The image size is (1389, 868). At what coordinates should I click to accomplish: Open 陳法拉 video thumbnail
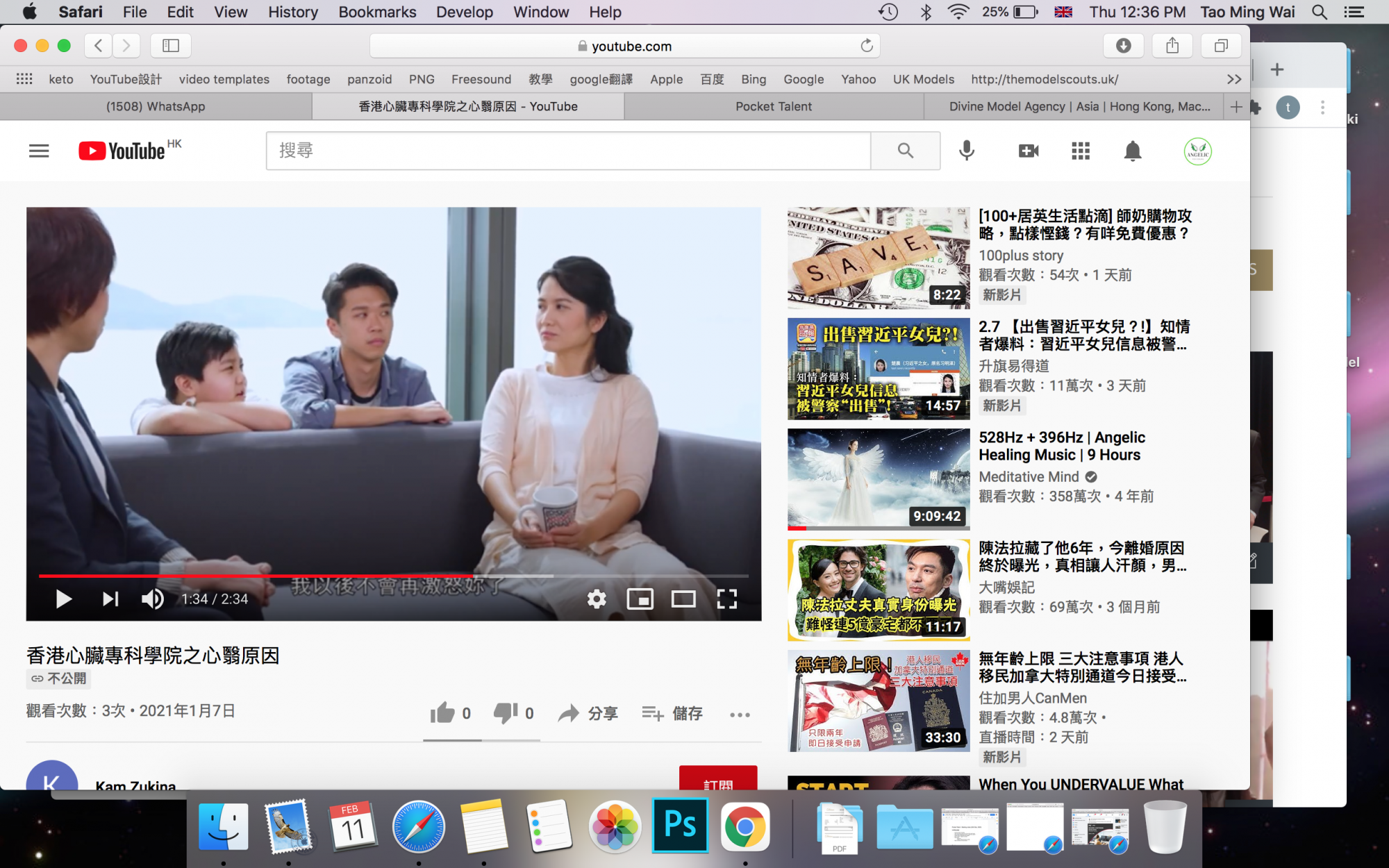[x=879, y=590]
